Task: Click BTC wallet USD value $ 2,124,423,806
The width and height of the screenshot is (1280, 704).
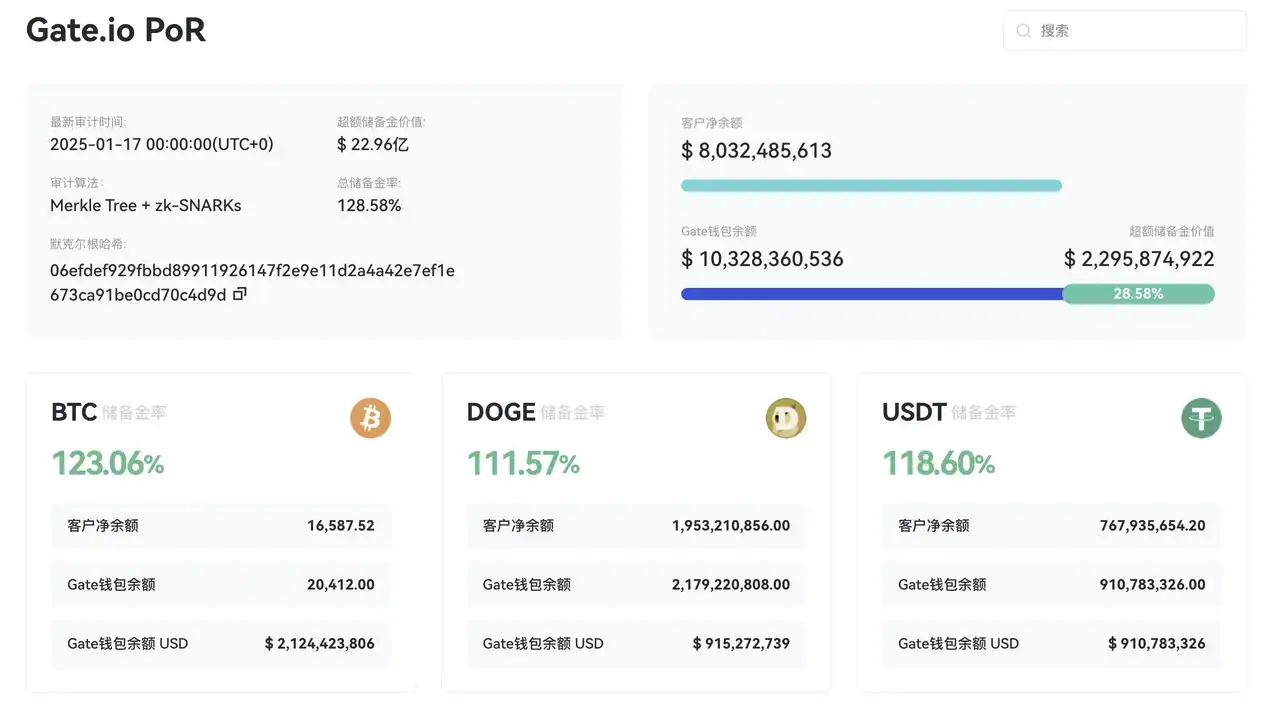Action: point(320,643)
